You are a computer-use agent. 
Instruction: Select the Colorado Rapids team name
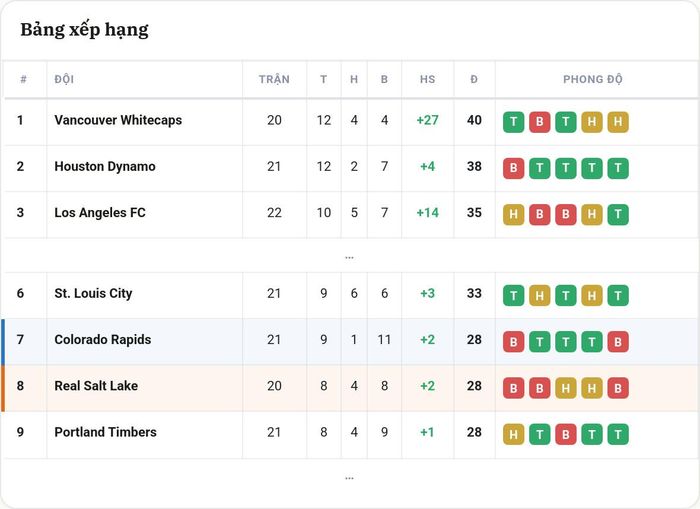(103, 340)
